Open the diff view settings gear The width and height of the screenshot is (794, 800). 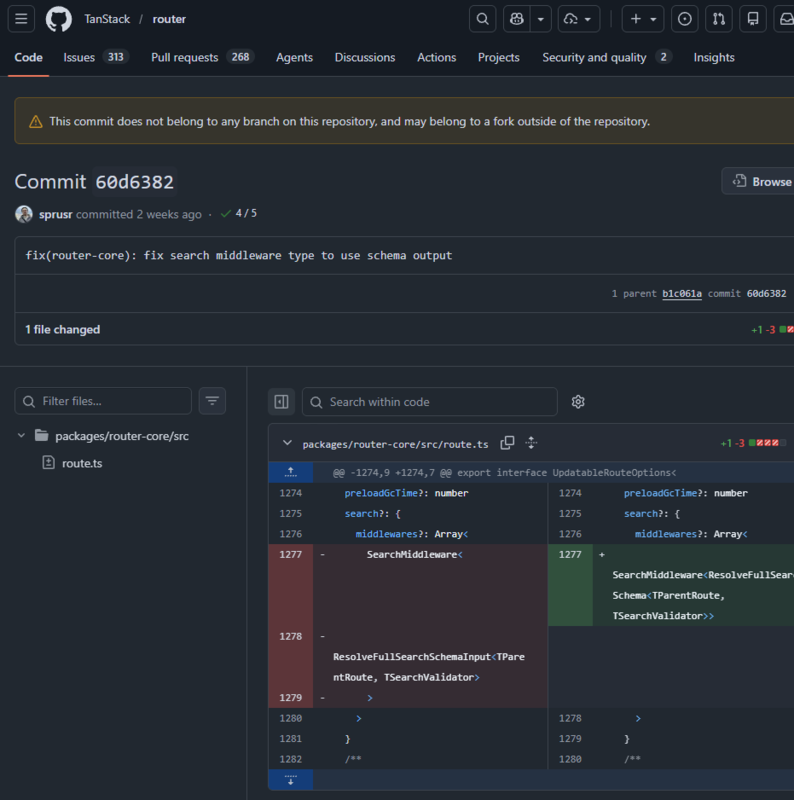(578, 402)
